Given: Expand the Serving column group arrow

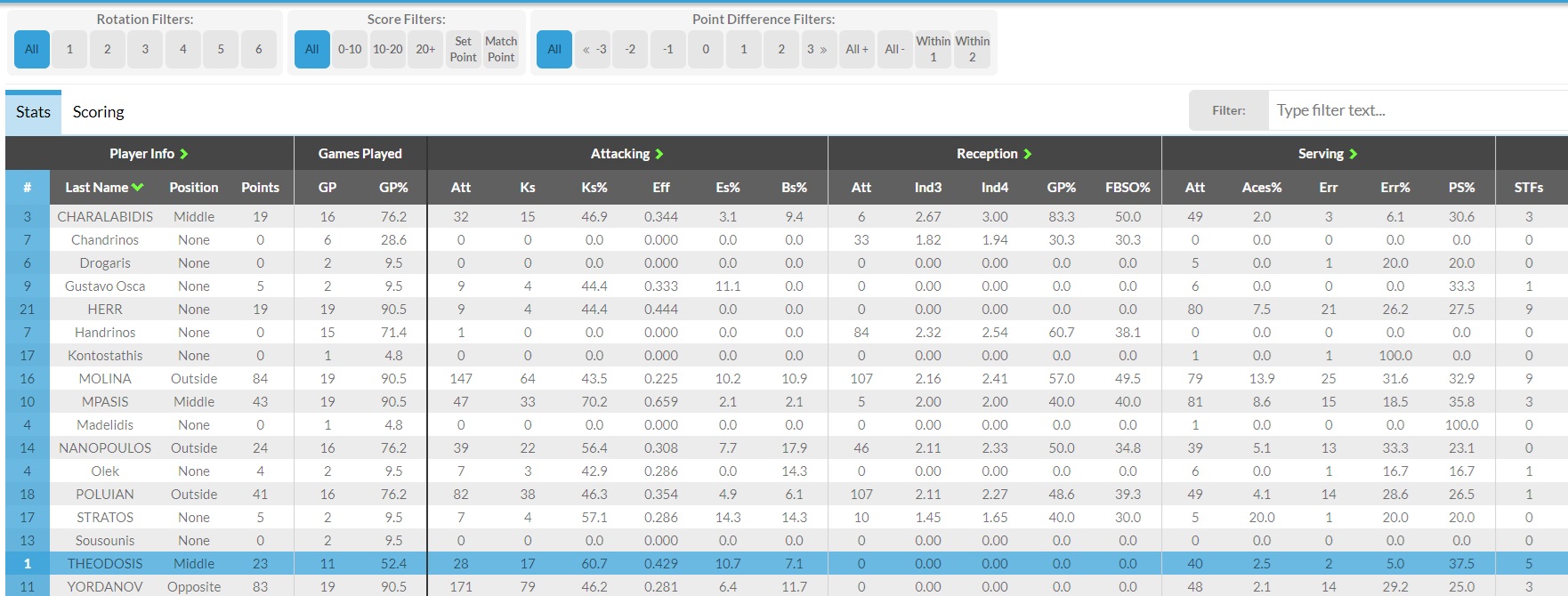Looking at the screenshot, I should pyautogui.click(x=1354, y=154).
